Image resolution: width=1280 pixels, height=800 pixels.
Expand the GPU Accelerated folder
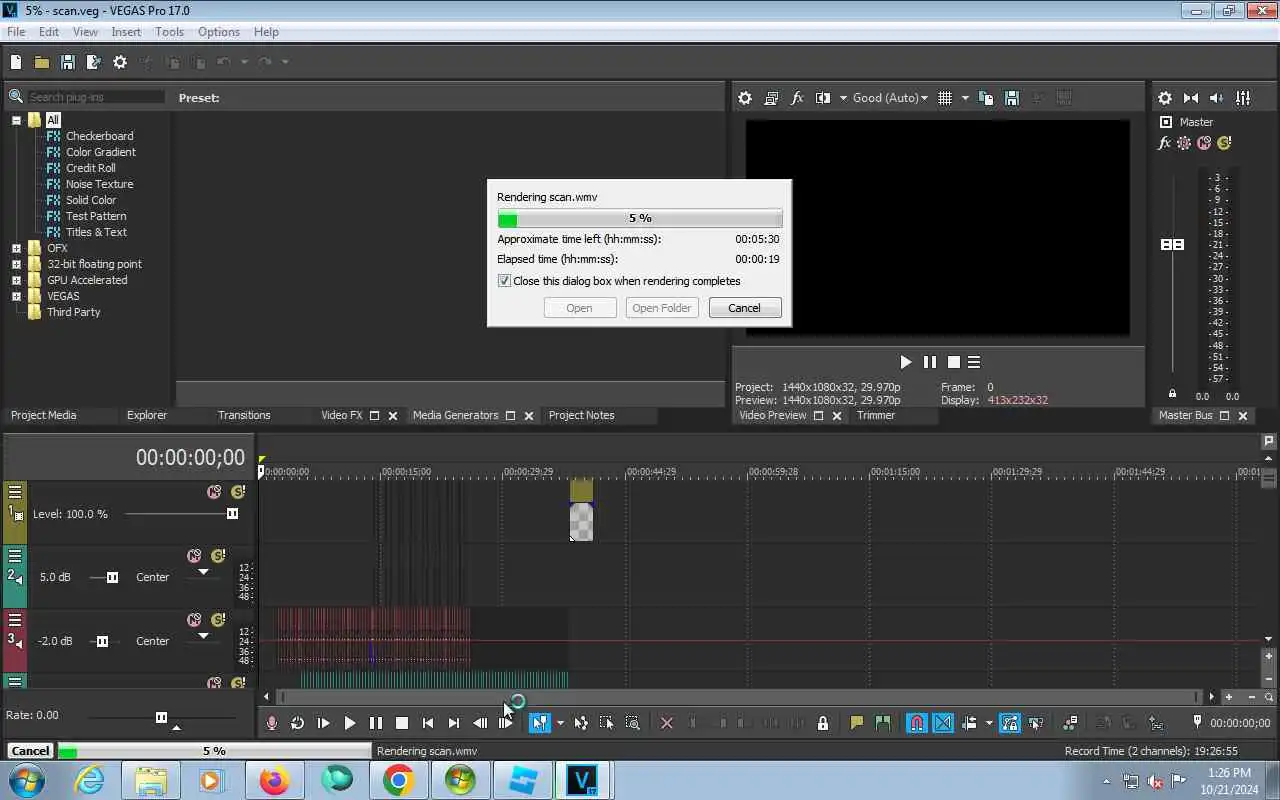16,280
